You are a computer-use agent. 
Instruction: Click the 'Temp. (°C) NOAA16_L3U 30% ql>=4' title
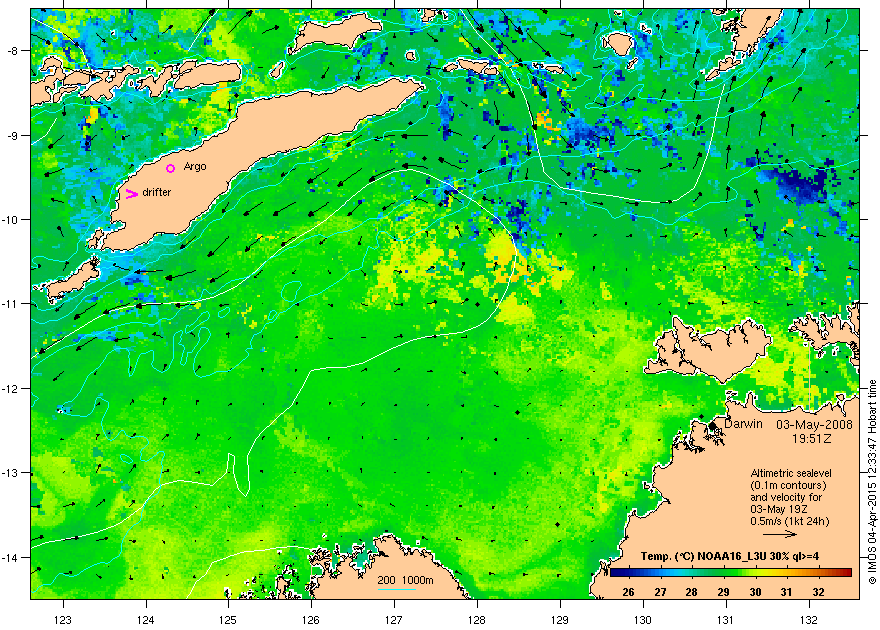tap(729, 557)
